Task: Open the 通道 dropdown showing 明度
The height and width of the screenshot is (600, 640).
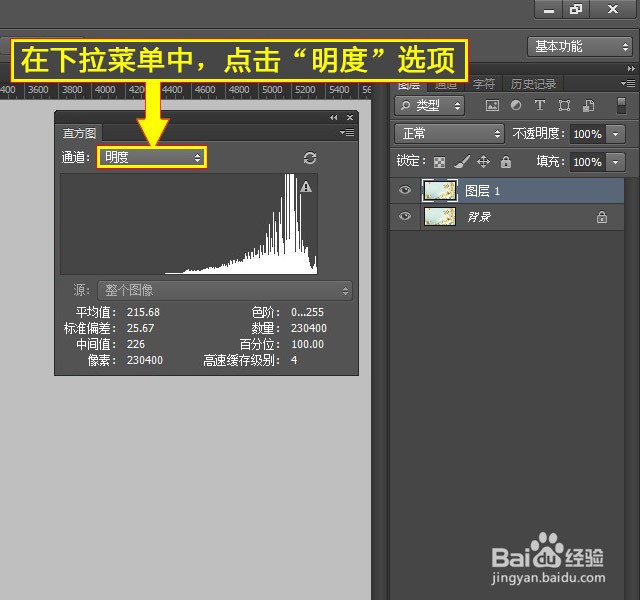Action: tap(152, 157)
